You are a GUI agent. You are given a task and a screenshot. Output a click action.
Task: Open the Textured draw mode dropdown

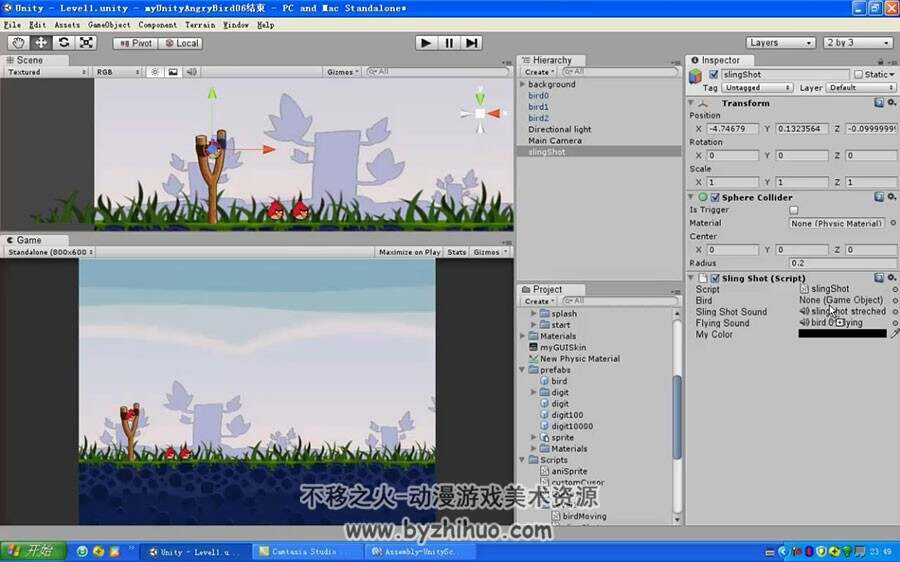click(x=46, y=72)
